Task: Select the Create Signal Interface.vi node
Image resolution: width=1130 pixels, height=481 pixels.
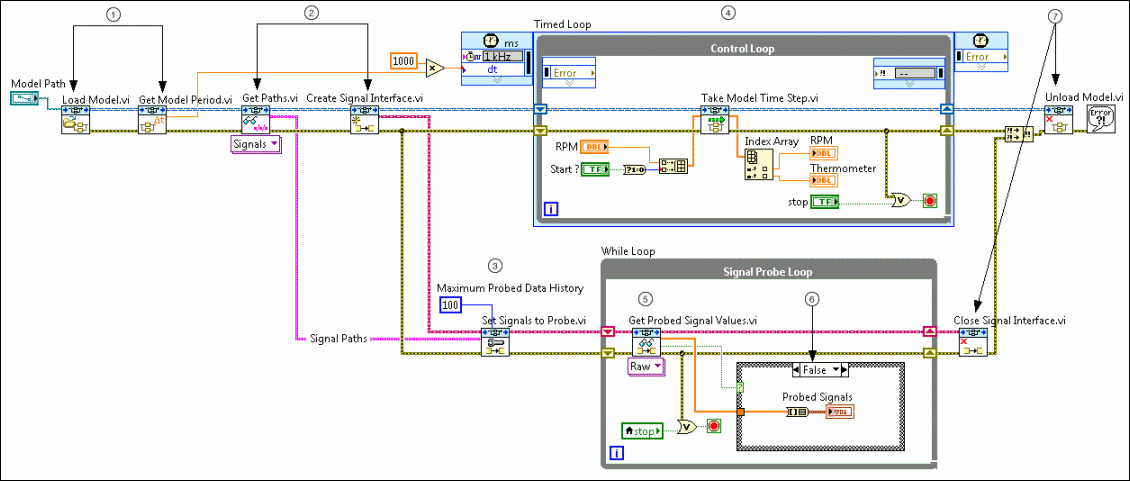Action: [x=362, y=122]
